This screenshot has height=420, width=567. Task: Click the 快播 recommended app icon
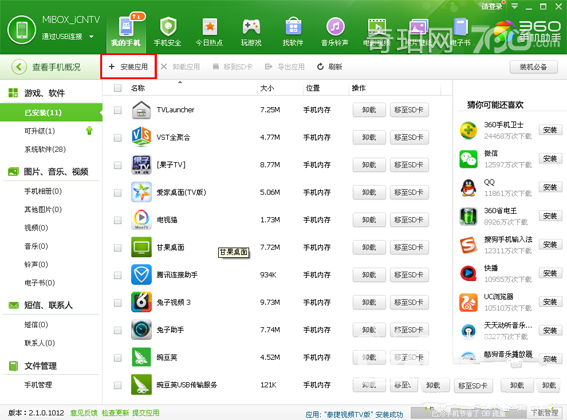(x=469, y=274)
